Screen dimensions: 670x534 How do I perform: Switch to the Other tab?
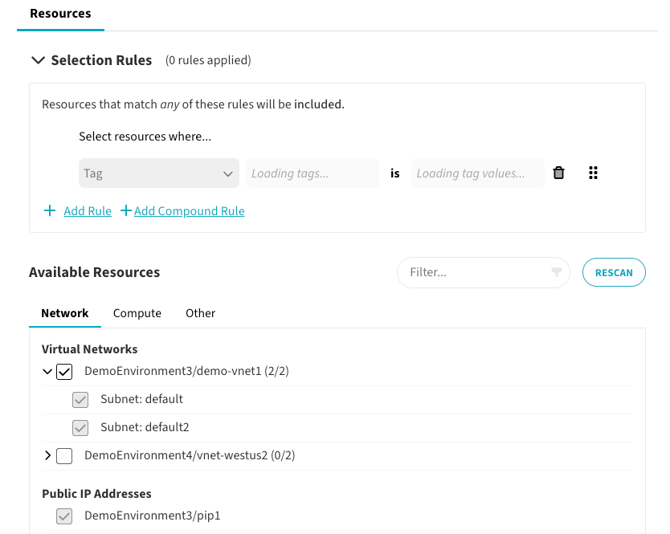tap(200, 313)
